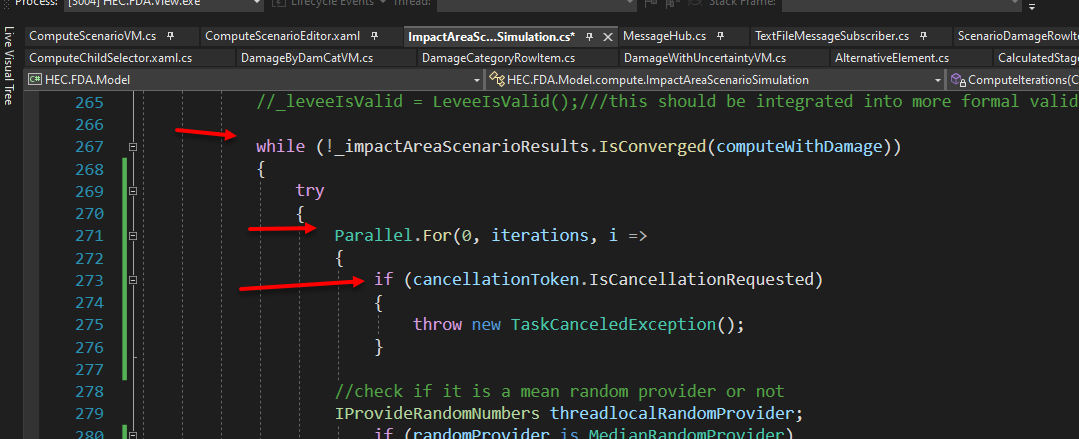Click 'IProvideRandomNumbers' interface name

pos(437,414)
